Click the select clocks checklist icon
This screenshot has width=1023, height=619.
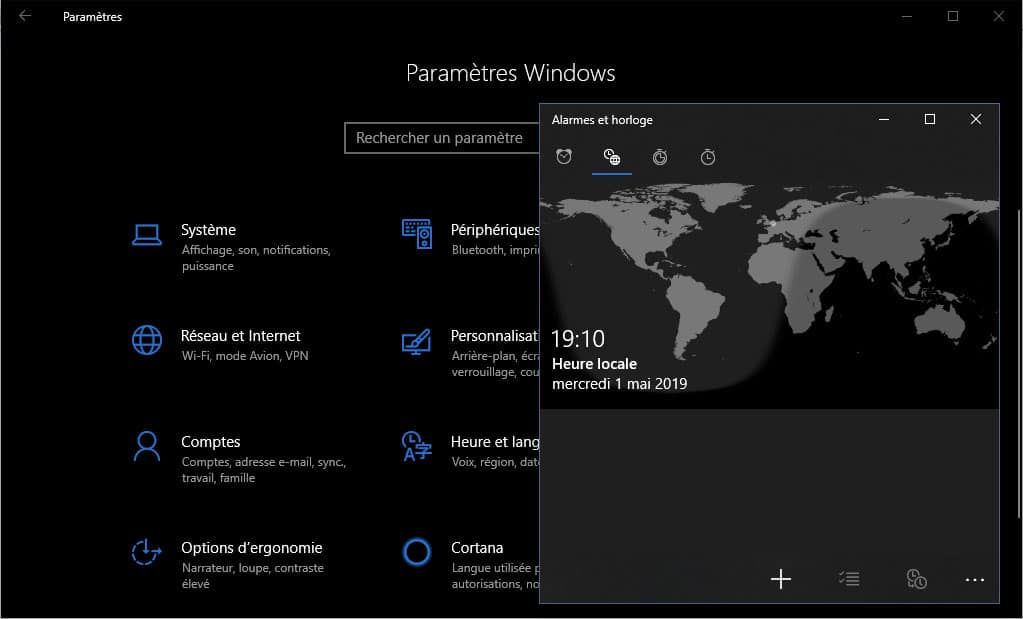(849, 579)
